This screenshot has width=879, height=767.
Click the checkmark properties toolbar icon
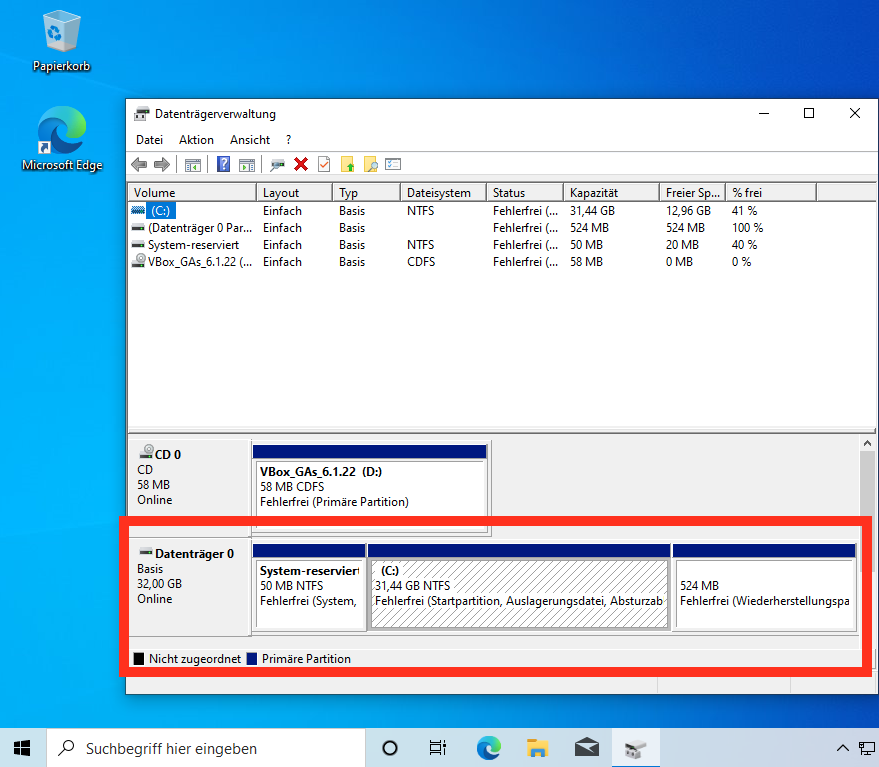coord(324,164)
